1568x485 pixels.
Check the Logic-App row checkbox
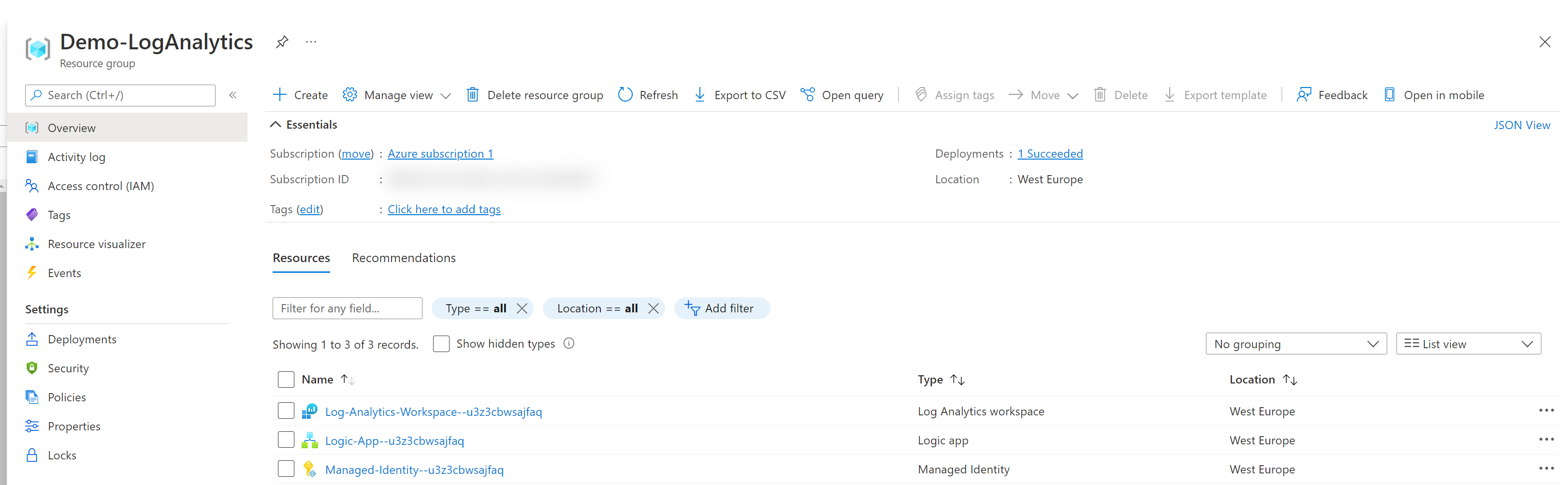click(286, 440)
